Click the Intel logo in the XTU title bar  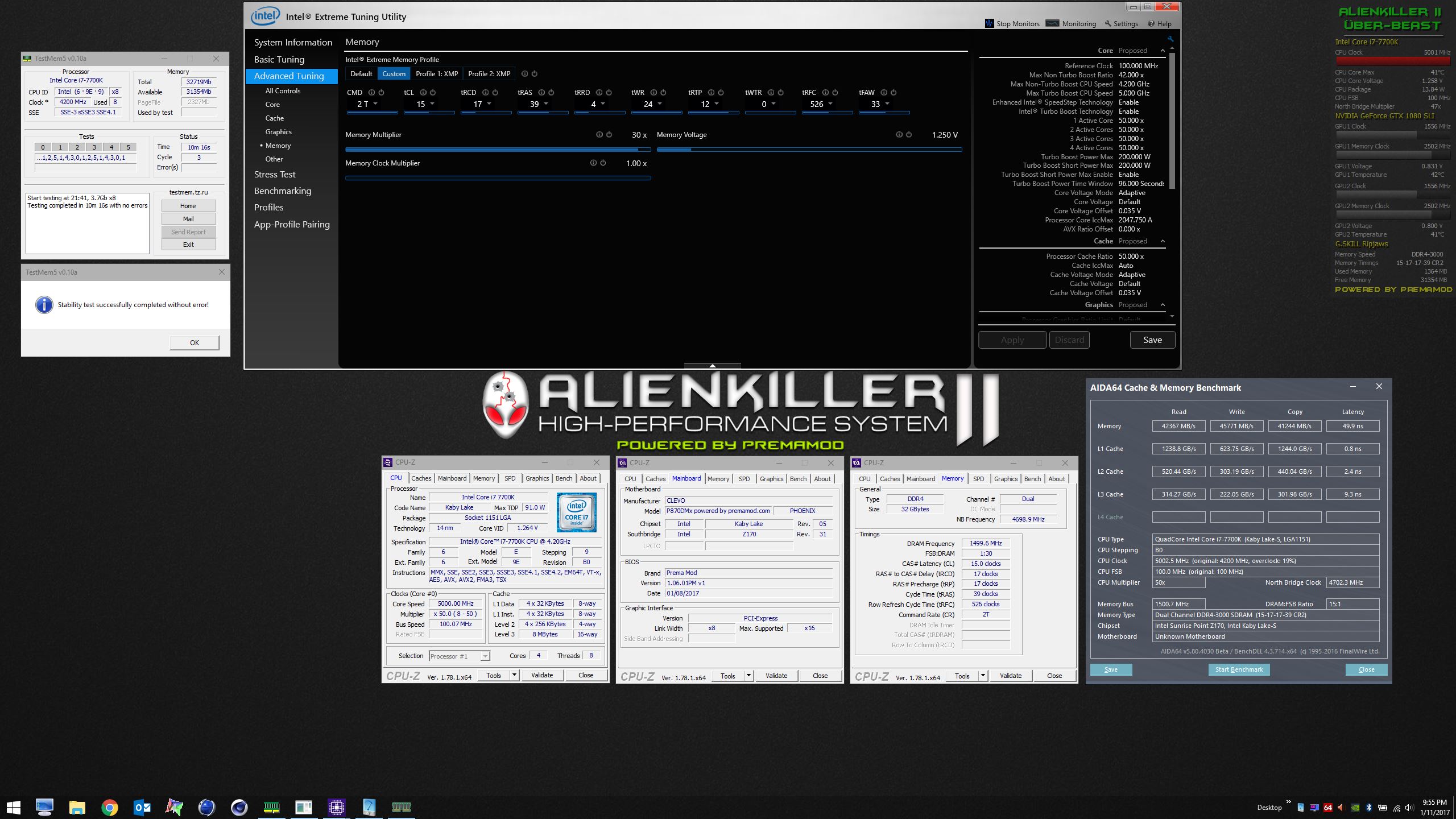click(265, 16)
